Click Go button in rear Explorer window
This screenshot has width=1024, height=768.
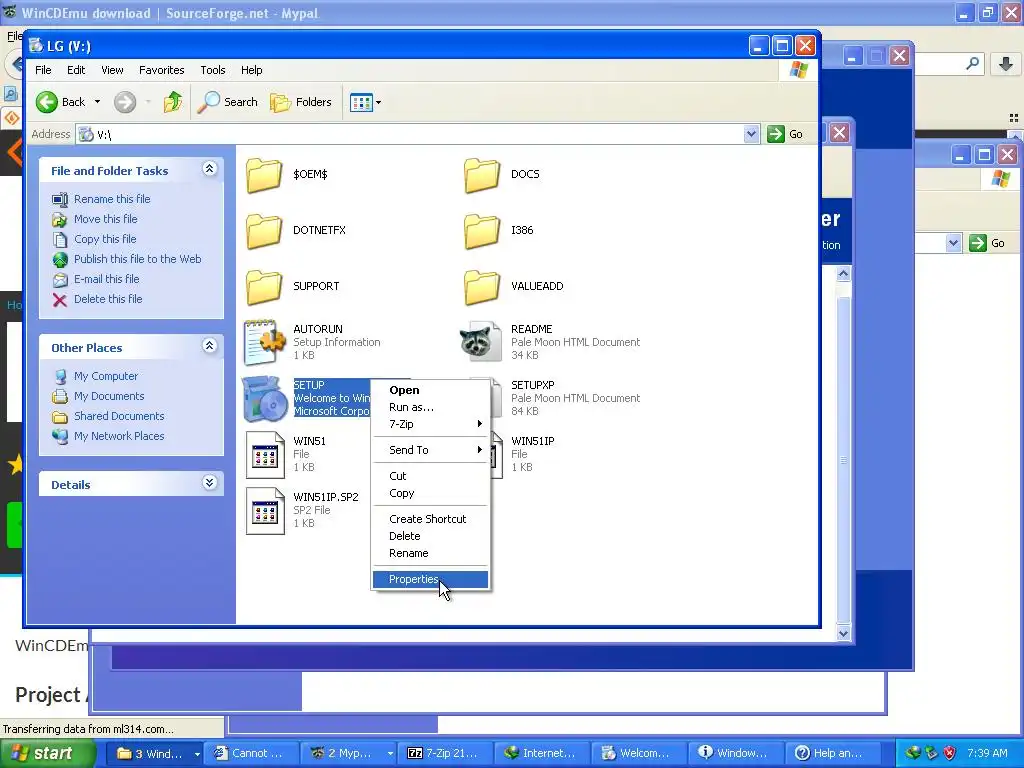[987, 243]
